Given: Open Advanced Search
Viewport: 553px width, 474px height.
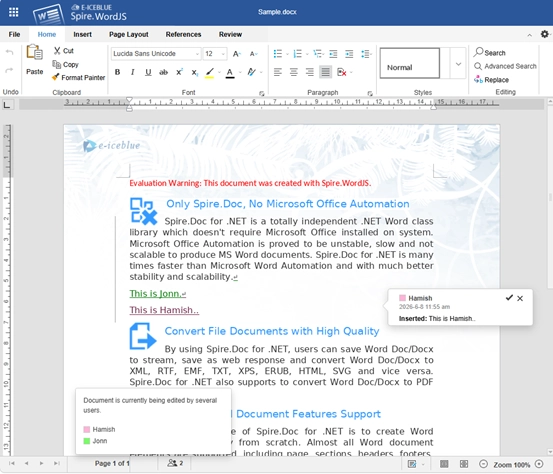Looking at the screenshot, I should (x=505, y=66).
